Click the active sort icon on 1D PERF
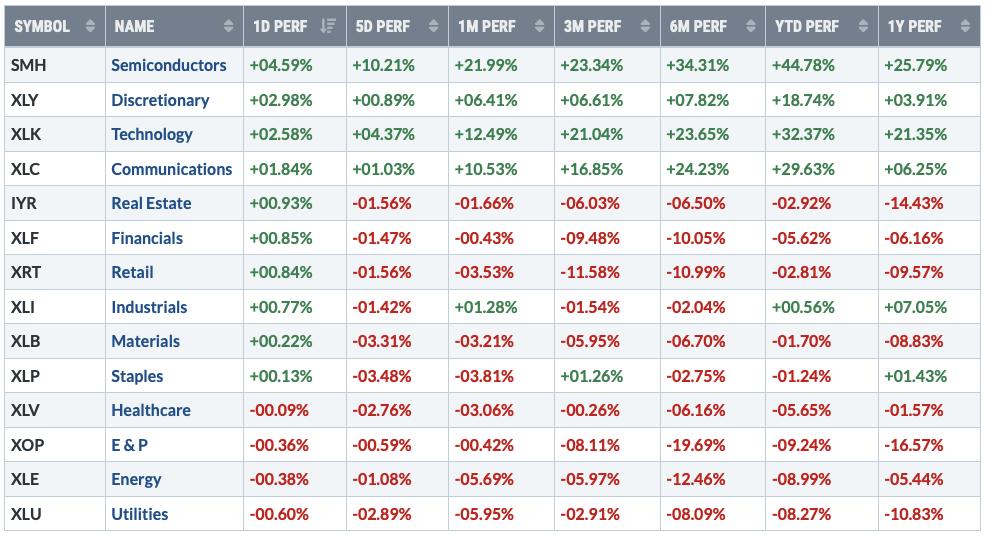 (326, 27)
